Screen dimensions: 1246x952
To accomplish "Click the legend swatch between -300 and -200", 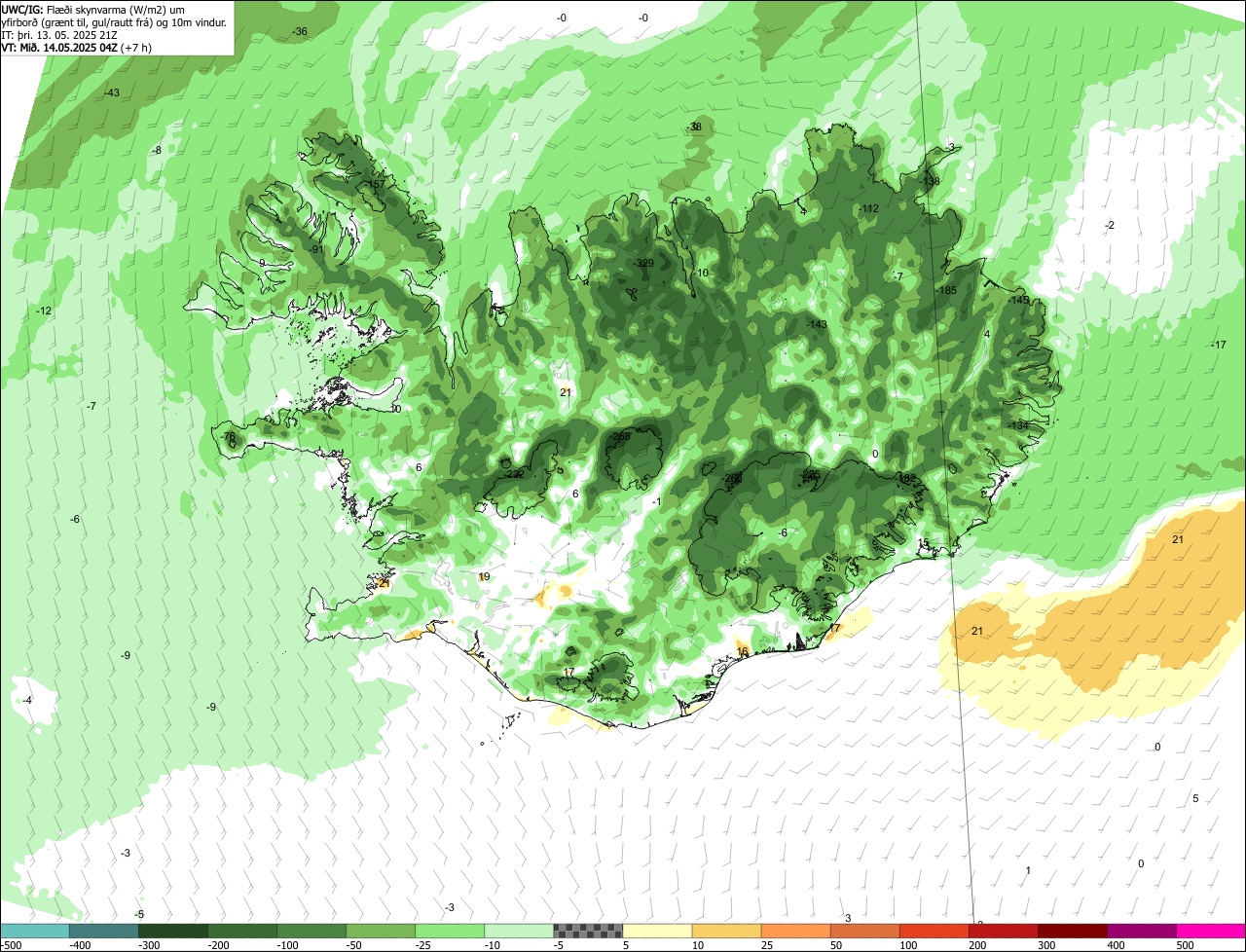I will coord(173,931).
